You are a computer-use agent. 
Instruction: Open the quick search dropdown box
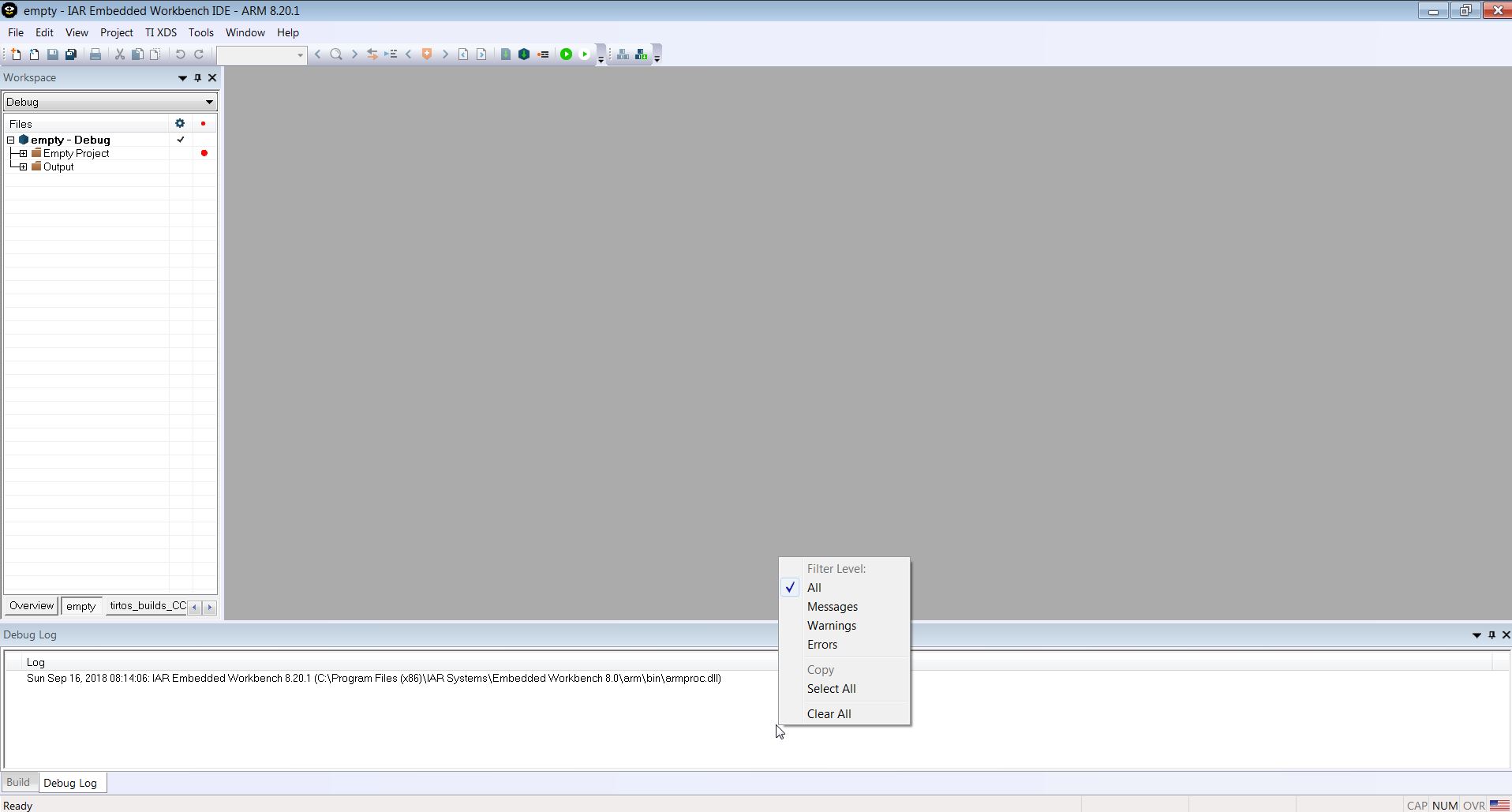point(262,54)
